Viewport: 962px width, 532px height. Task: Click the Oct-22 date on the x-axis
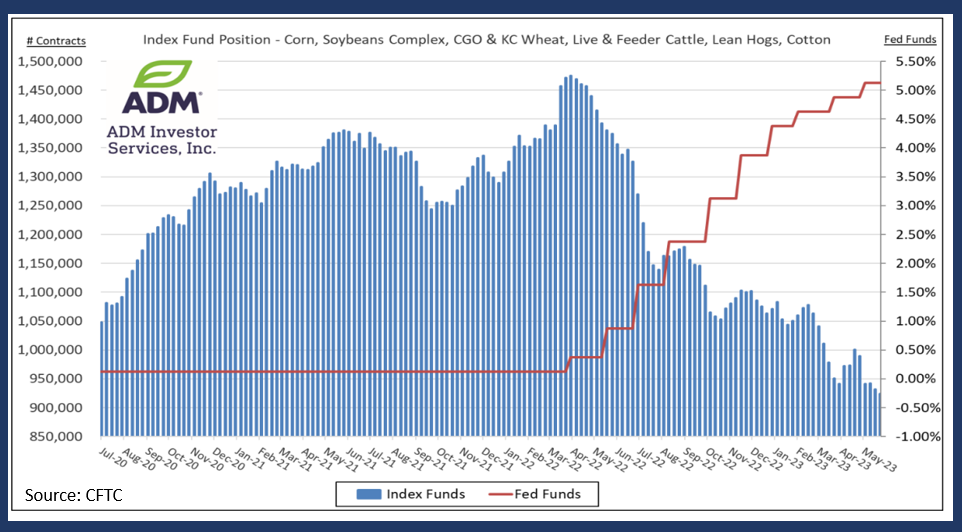pyautogui.click(x=712, y=455)
